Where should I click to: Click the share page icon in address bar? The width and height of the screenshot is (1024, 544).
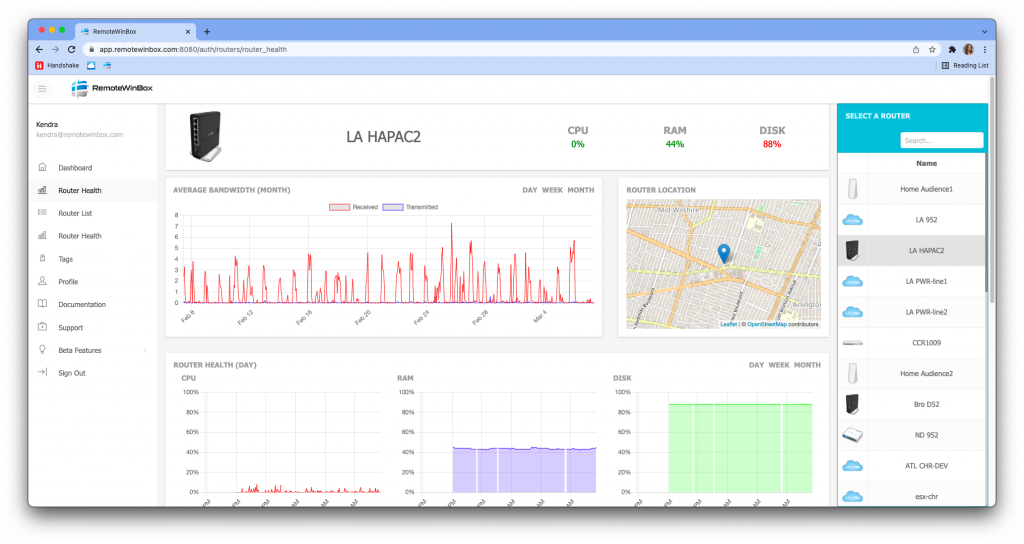916,50
